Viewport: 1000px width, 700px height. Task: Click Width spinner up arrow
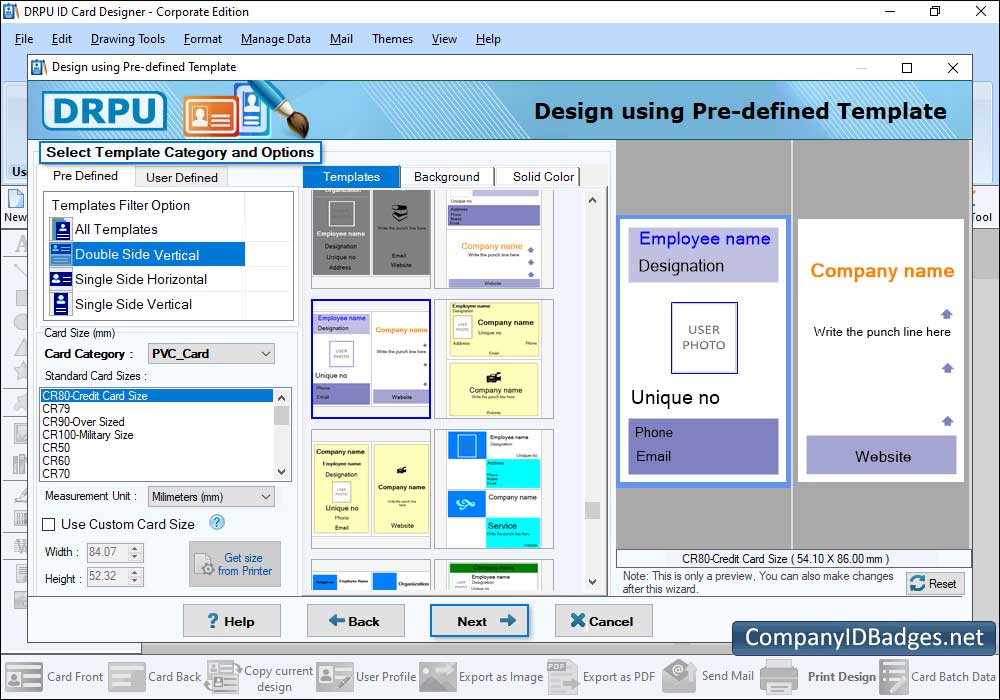click(135, 548)
